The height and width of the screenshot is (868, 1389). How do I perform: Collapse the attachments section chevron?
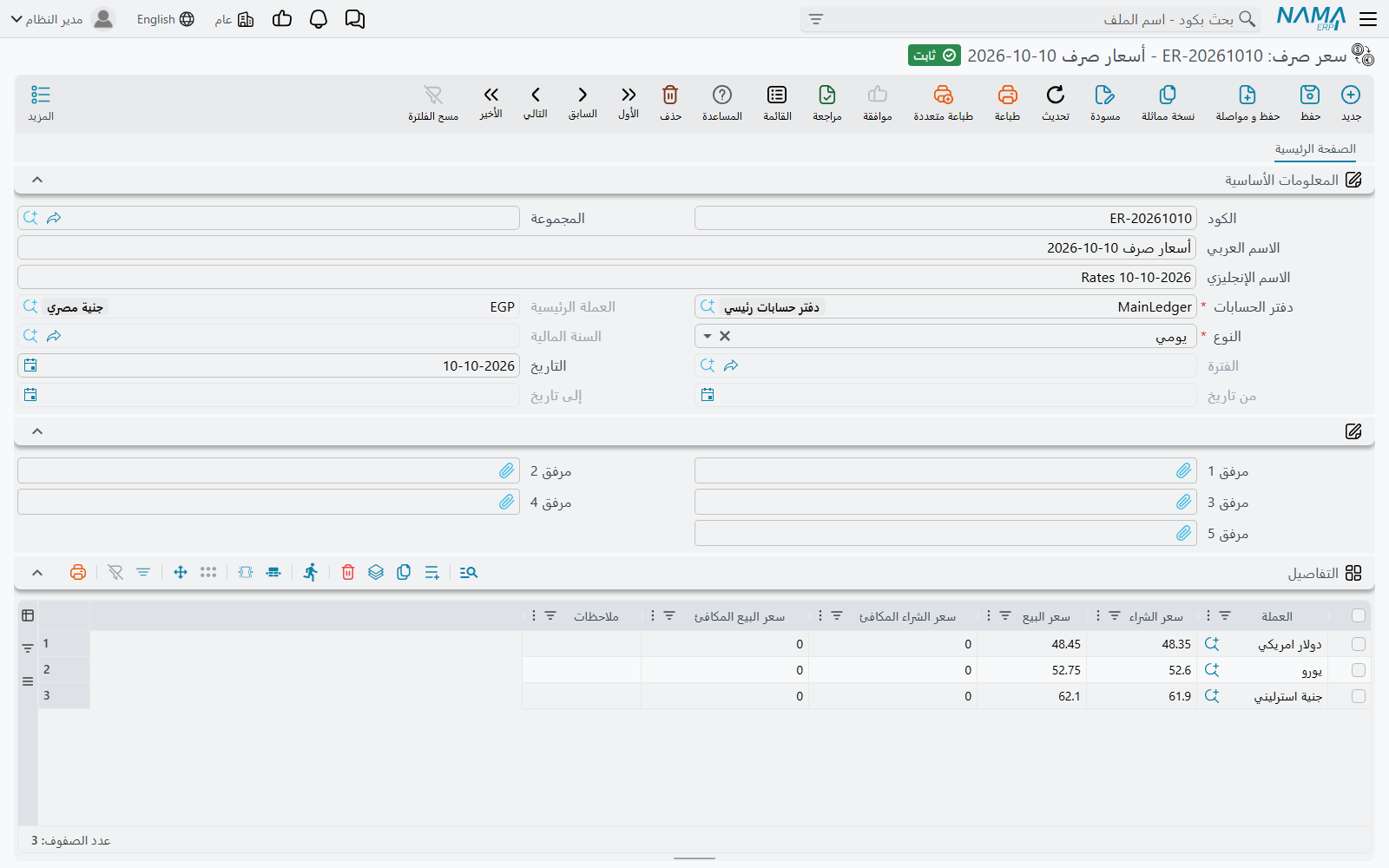37,431
